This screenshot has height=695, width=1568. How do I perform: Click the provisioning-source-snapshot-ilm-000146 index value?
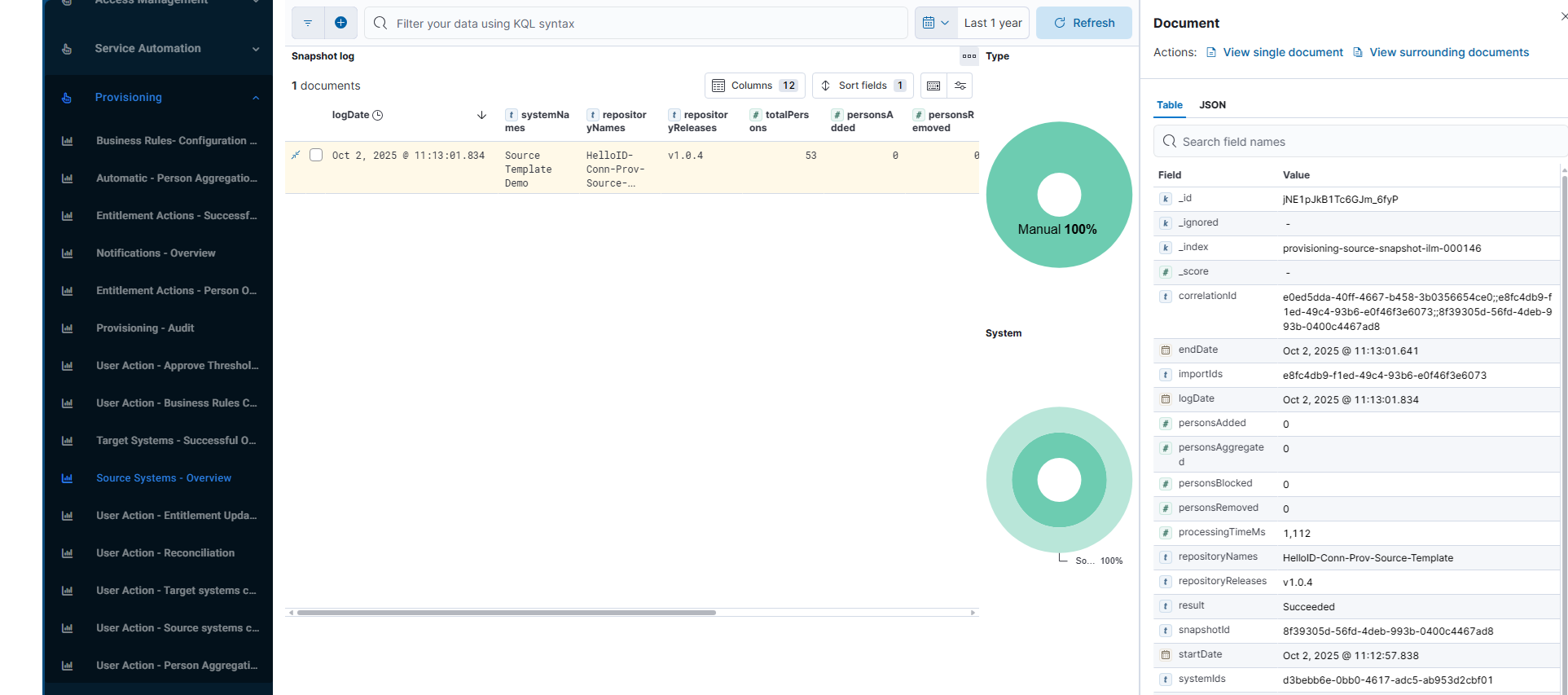[x=1381, y=249]
